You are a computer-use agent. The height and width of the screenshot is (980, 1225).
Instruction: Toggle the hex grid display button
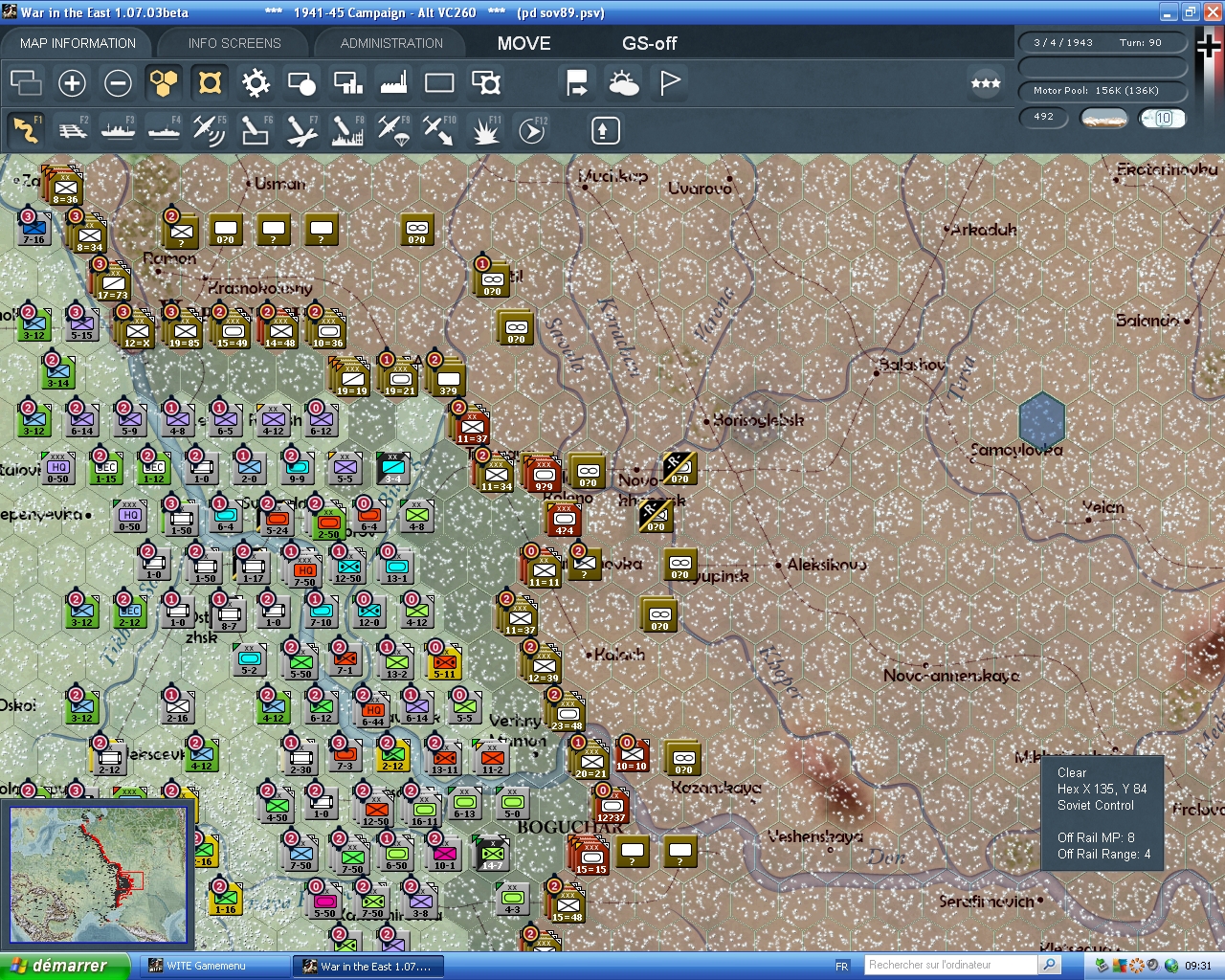(164, 83)
